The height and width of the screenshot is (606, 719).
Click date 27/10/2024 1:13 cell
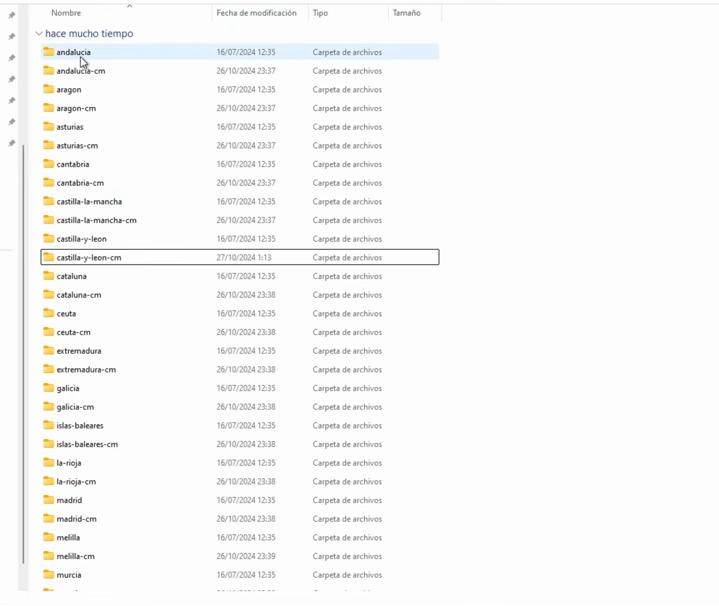244,258
